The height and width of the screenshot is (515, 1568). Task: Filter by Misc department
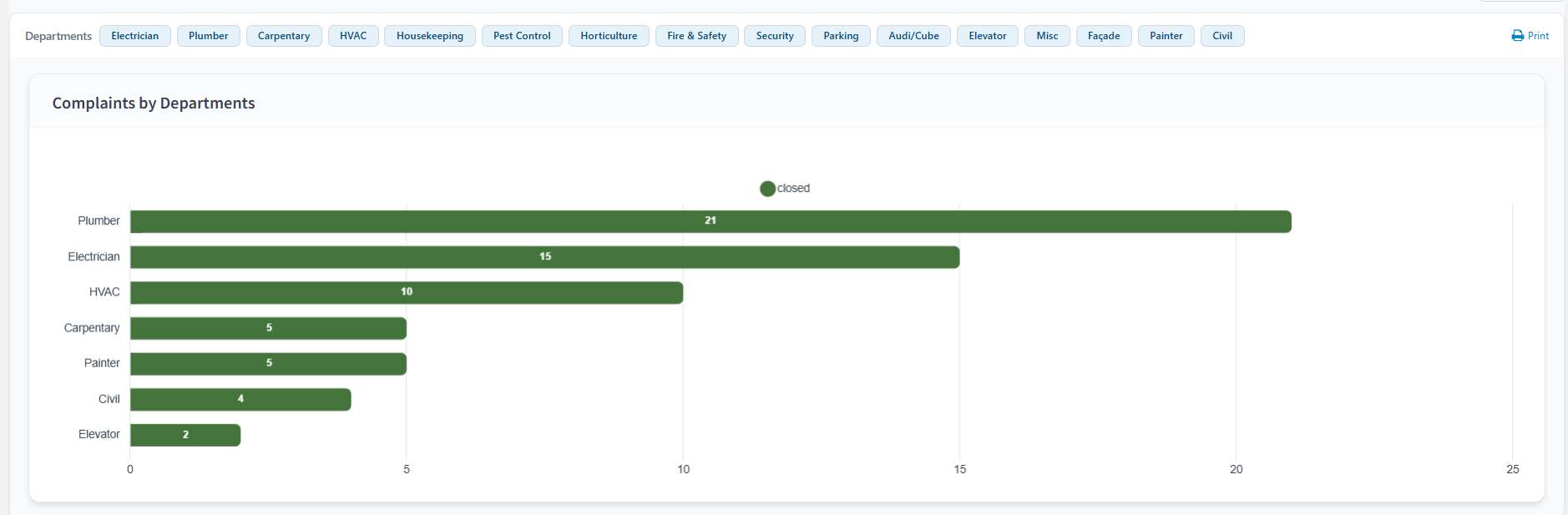pyautogui.click(x=1047, y=36)
